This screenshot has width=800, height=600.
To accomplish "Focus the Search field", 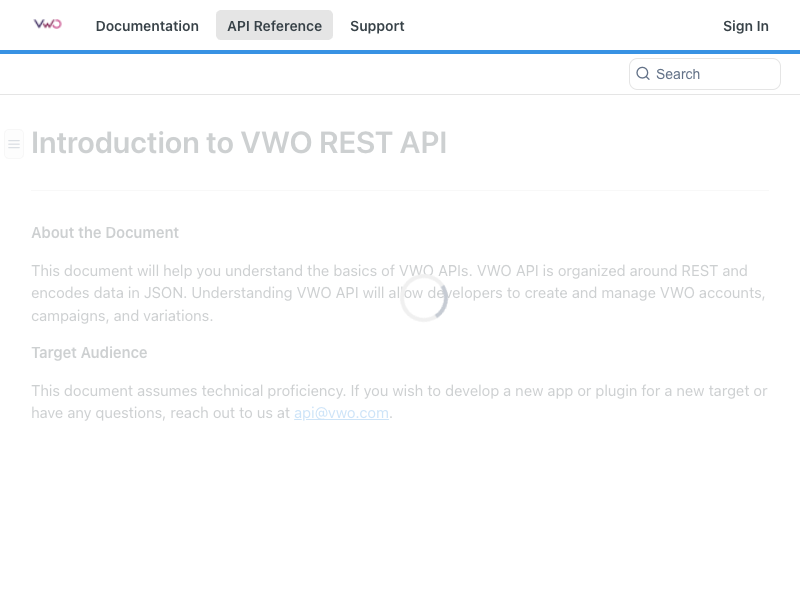I will tap(705, 74).
